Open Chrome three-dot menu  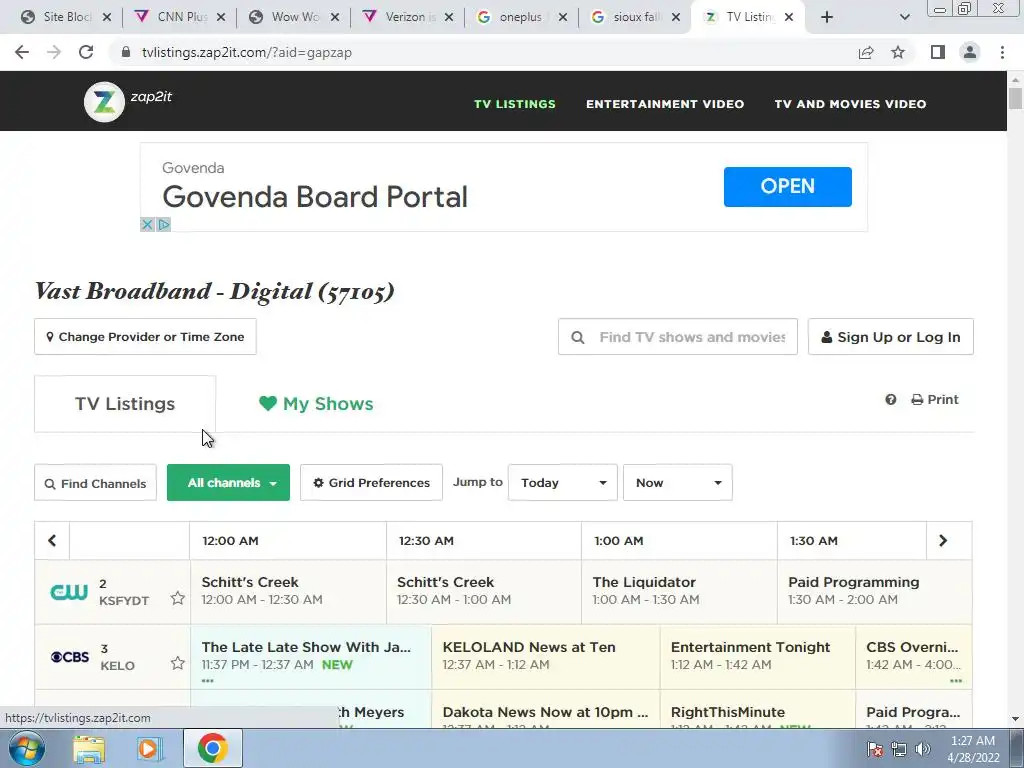pyautogui.click(x=1002, y=52)
